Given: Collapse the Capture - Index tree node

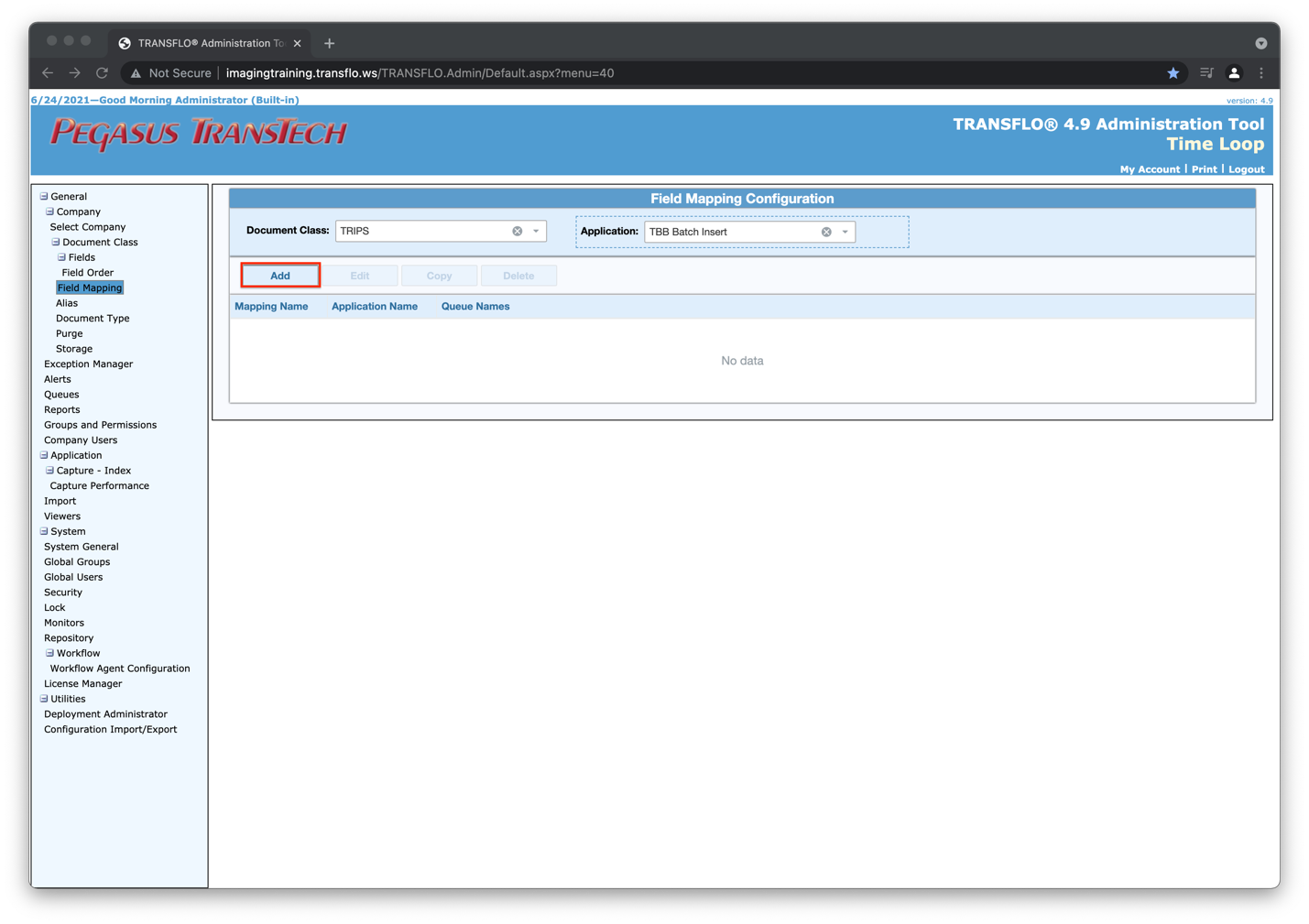Looking at the screenshot, I should 50,471.
